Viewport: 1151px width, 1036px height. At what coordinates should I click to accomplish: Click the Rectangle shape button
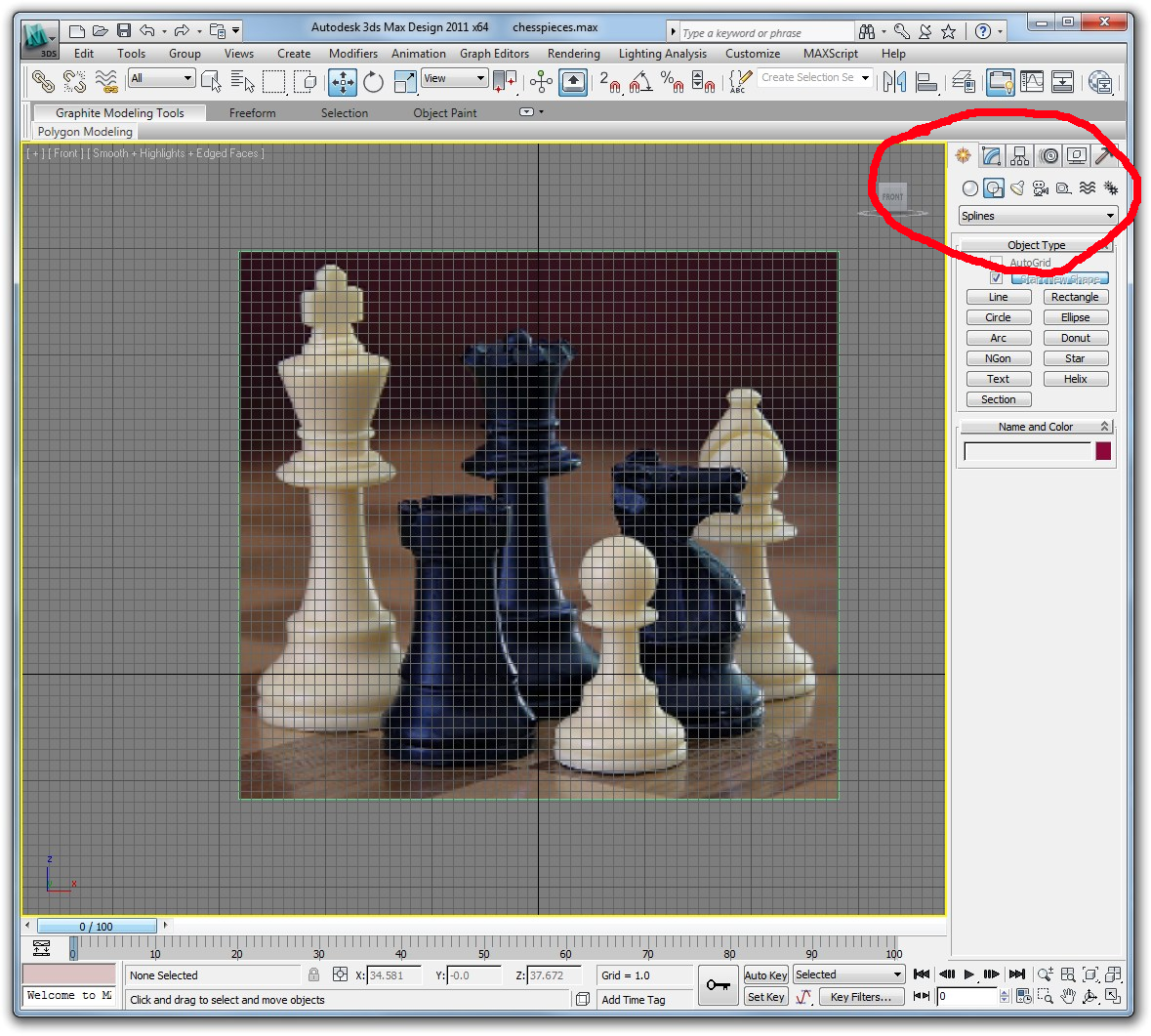tap(1075, 297)
